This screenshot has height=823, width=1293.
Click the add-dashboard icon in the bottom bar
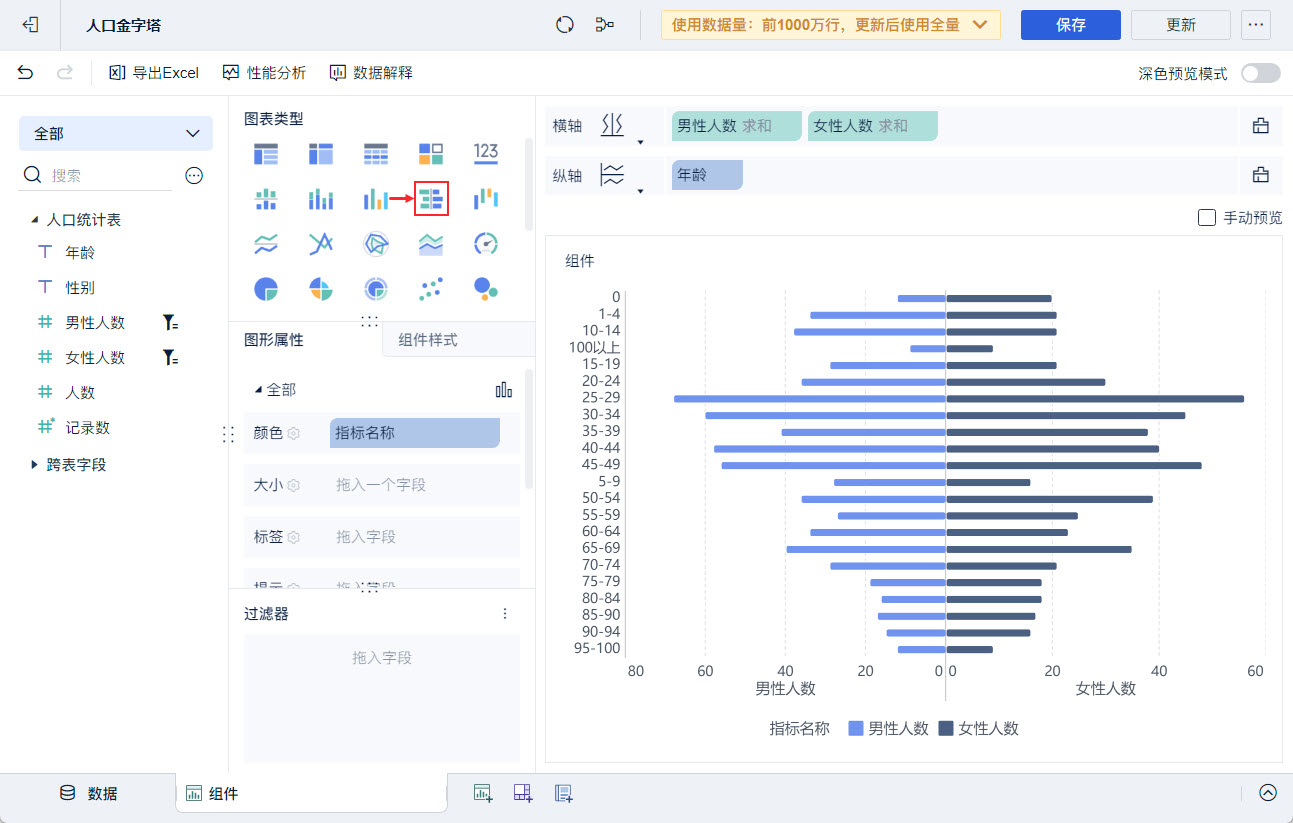[523, 793]
